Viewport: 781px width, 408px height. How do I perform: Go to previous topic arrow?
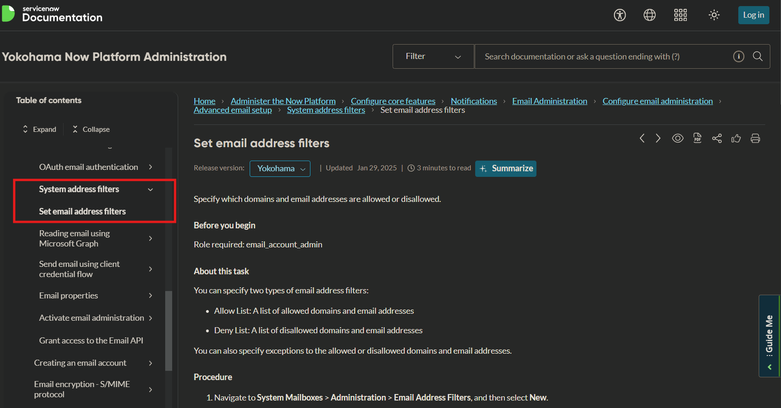click(x=642, y=138)
